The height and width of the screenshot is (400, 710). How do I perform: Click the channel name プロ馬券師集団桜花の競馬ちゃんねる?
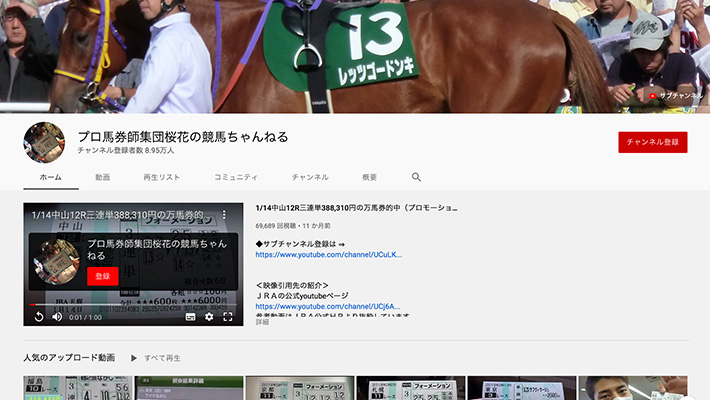click(183, 137)
